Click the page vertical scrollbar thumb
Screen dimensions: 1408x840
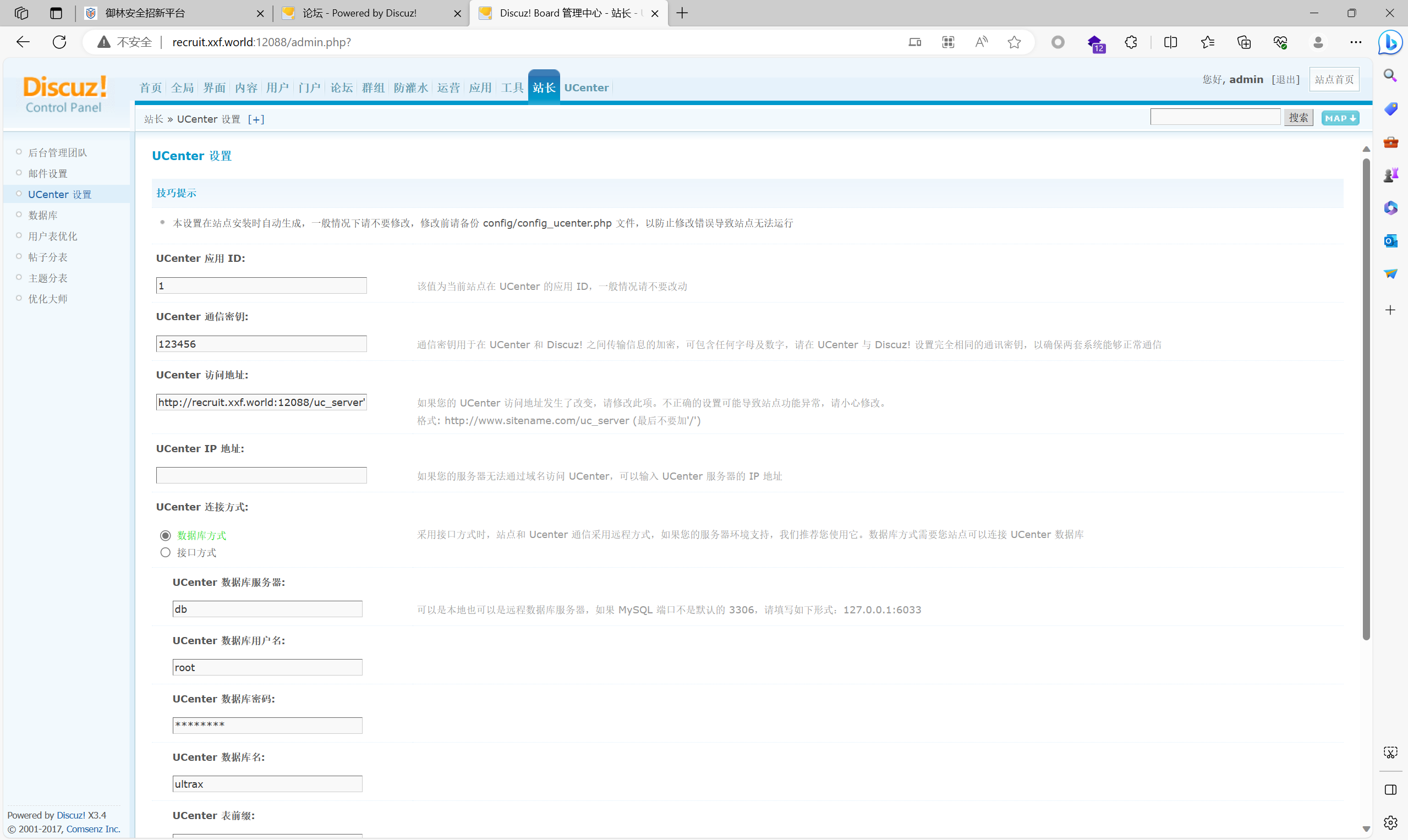click(1366, 399)
